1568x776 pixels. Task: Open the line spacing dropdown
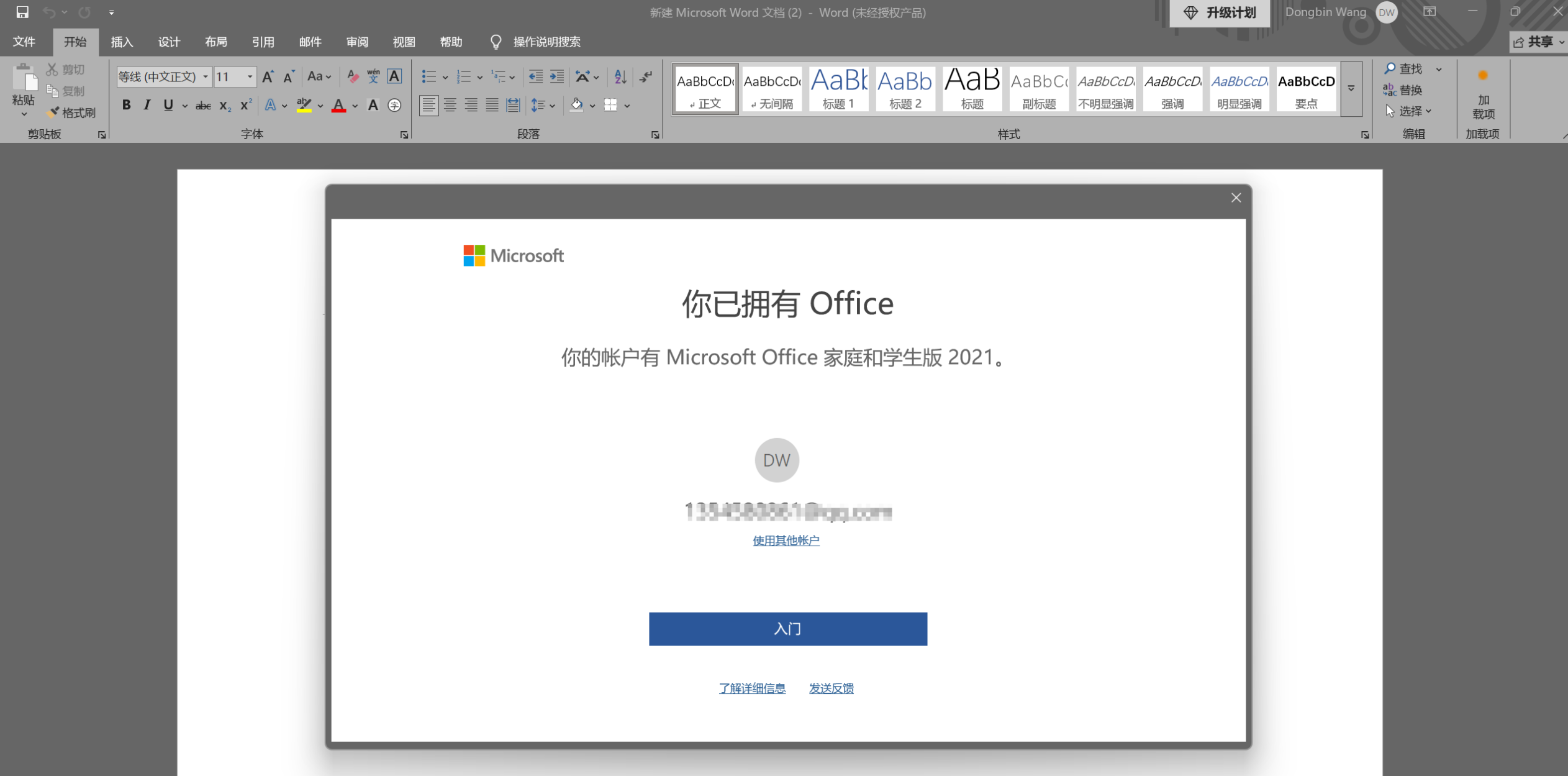(x=543, y=105)
